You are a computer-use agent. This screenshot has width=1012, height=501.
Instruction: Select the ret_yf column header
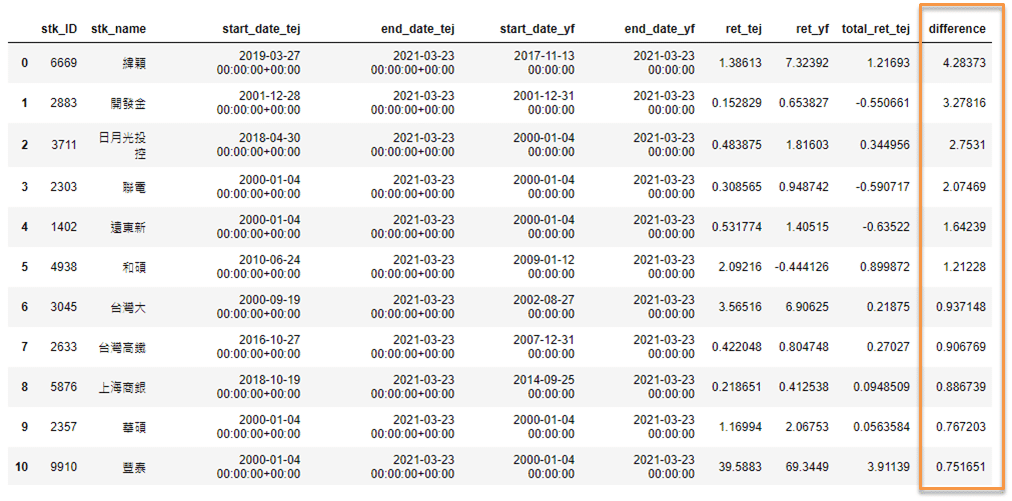click(x=813, y=28)
